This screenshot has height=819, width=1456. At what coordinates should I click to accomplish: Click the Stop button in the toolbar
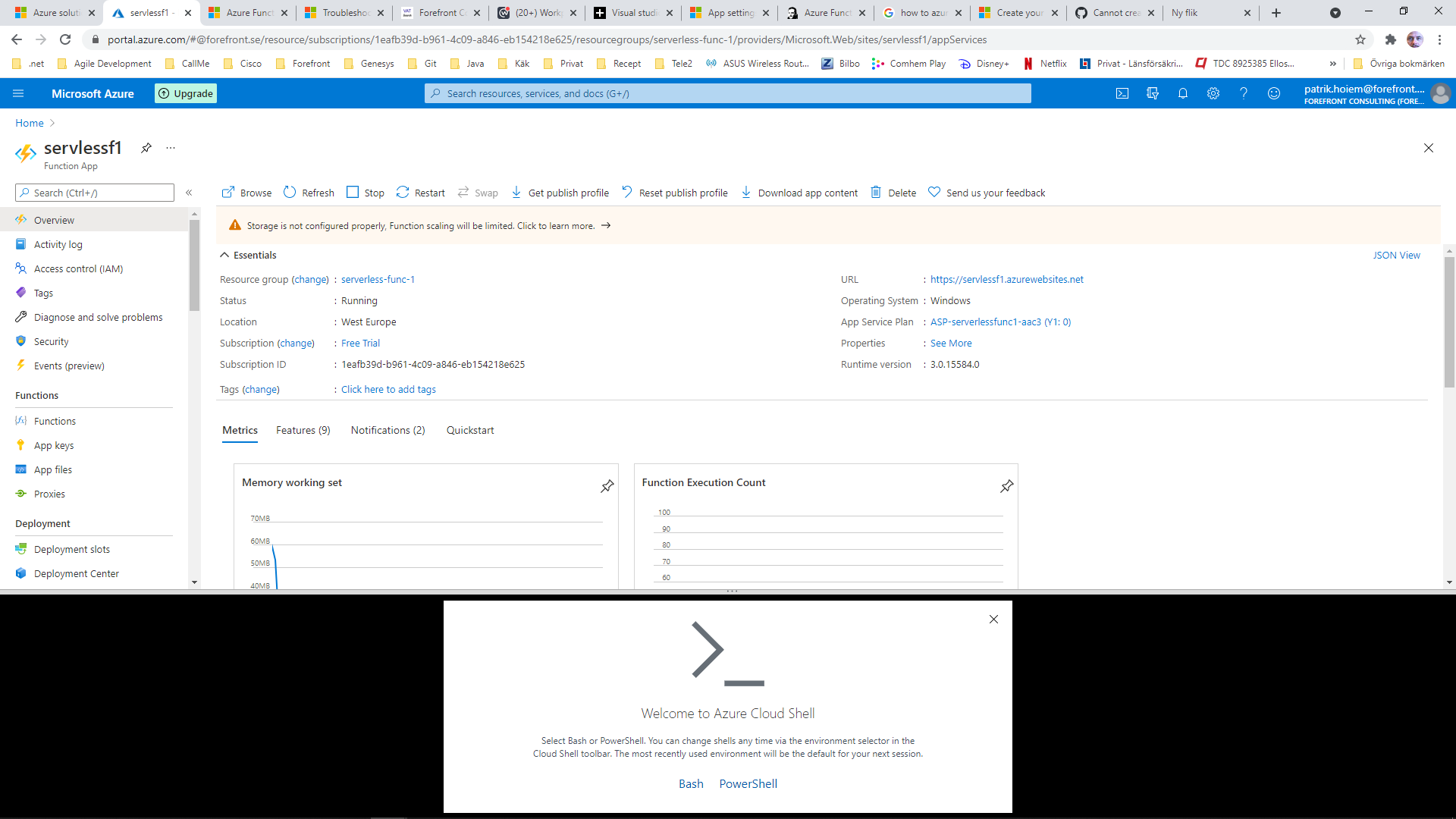366,193
